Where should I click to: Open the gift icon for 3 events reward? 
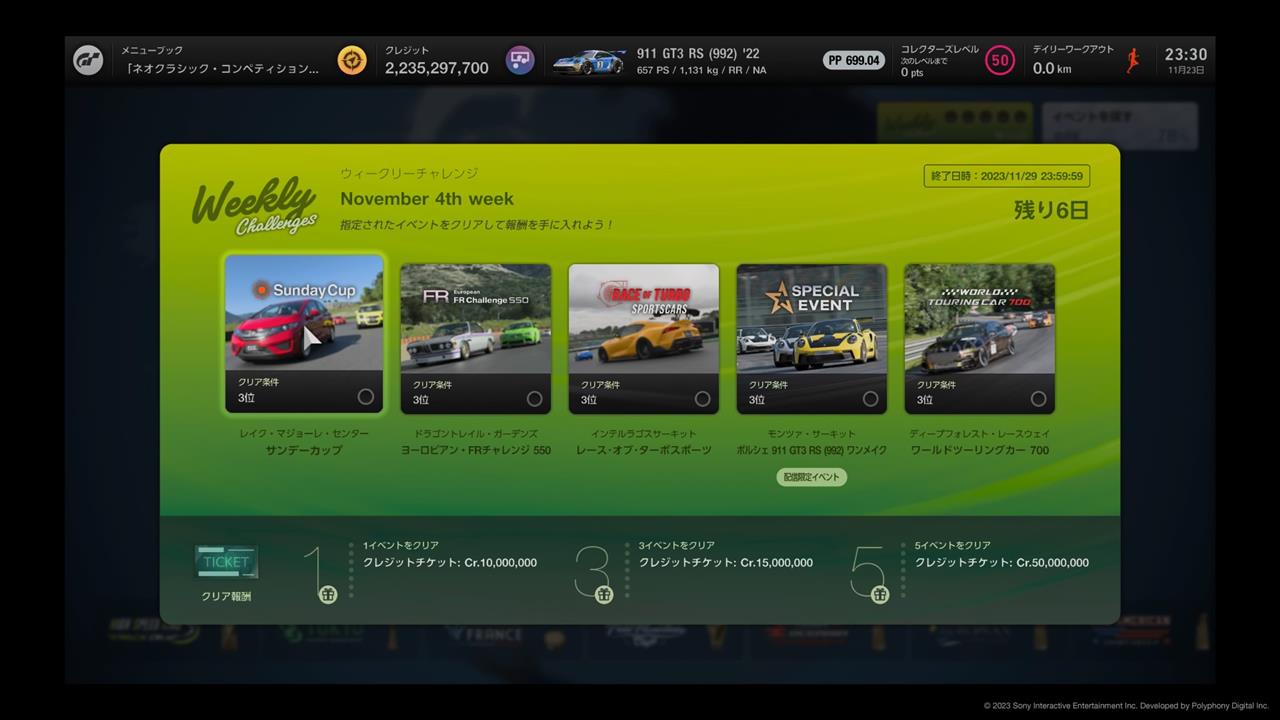(604, 595)
